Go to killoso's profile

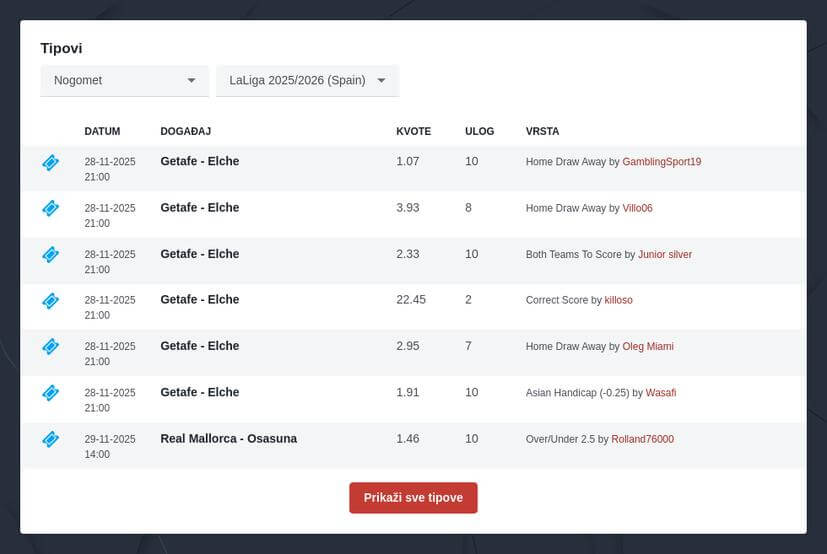coord(618,300)
